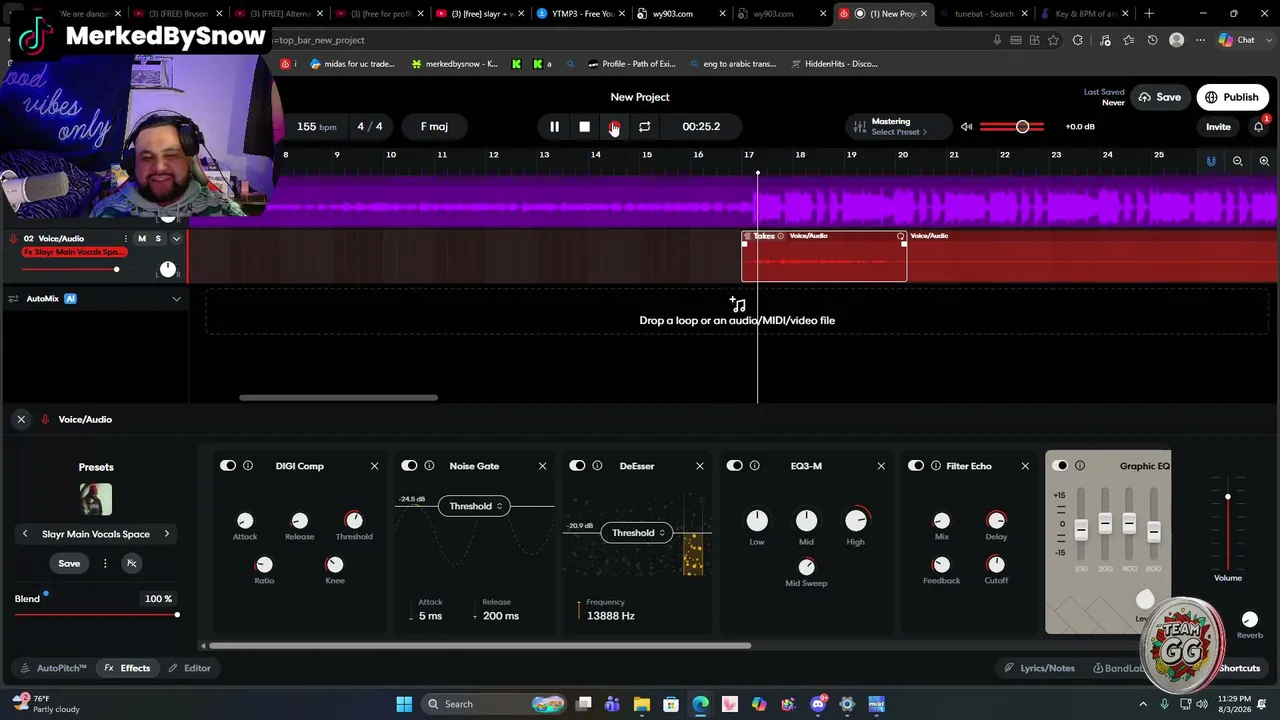Viewport: 1280px width, 720px height.
Task: Click the add-file music note icon
Action: pyautogui.click(x=737, y=304)
